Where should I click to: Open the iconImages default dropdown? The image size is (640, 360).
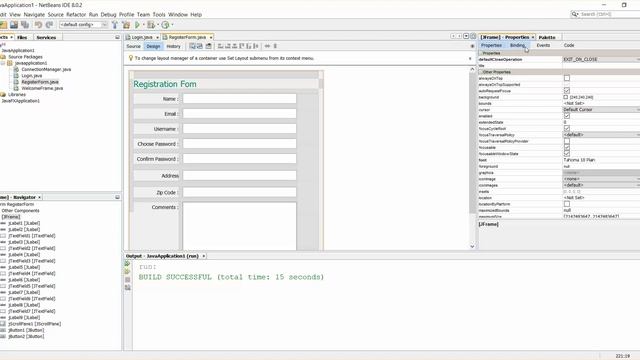[x=601, y=185]
